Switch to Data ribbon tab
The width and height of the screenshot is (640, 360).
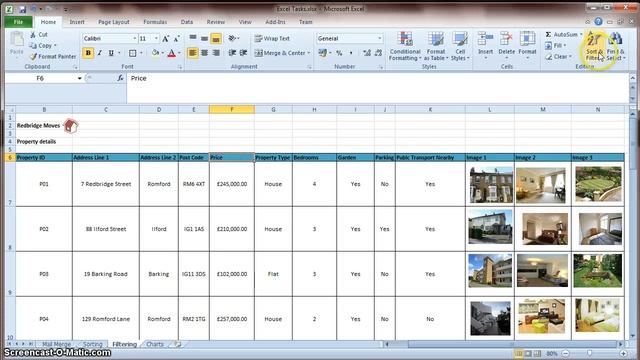(x=187, y=22)
